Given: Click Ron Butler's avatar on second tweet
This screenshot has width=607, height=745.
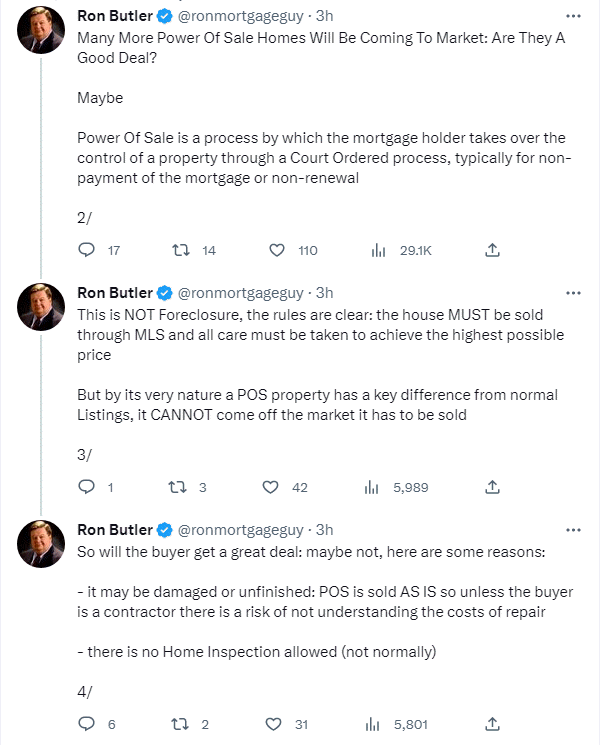Looking at the screenshot, I should 44,306.
